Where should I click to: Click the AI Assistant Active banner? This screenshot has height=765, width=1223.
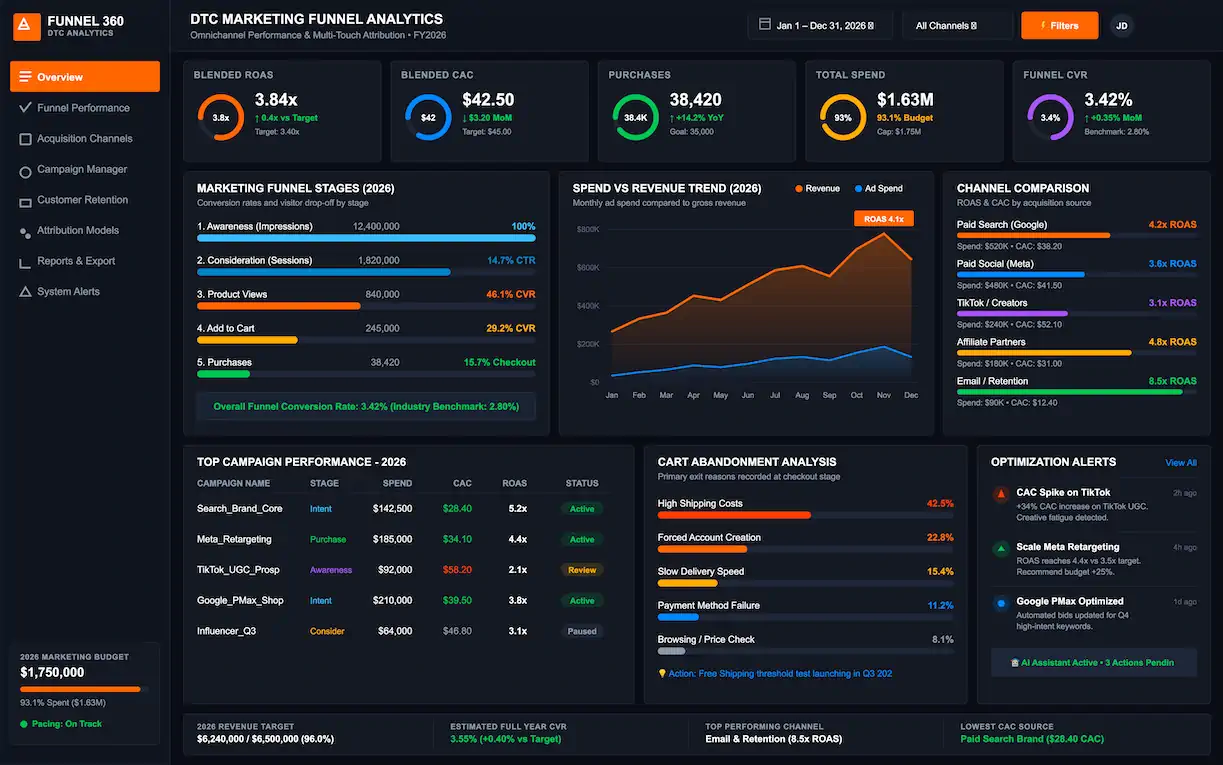pos(1093,663)
